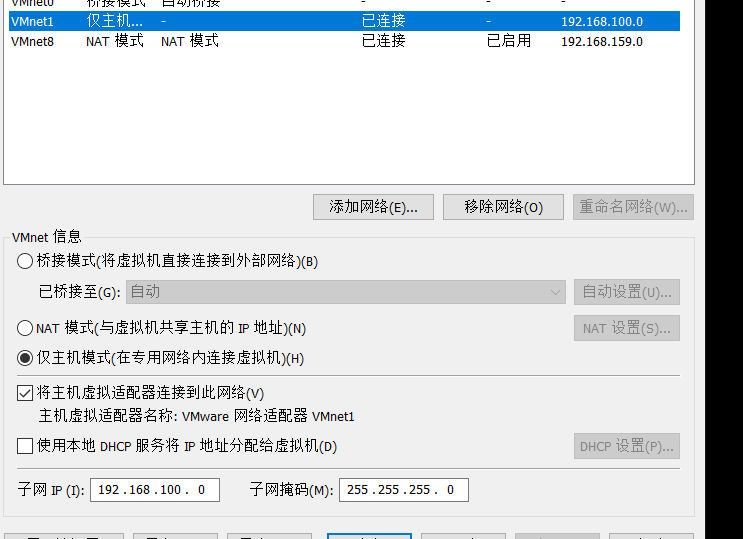Image resolution: width=743 pixels, height=539 pixels.
Task: Click the NAT 设置(S)... button
Action: coord(627,328)
